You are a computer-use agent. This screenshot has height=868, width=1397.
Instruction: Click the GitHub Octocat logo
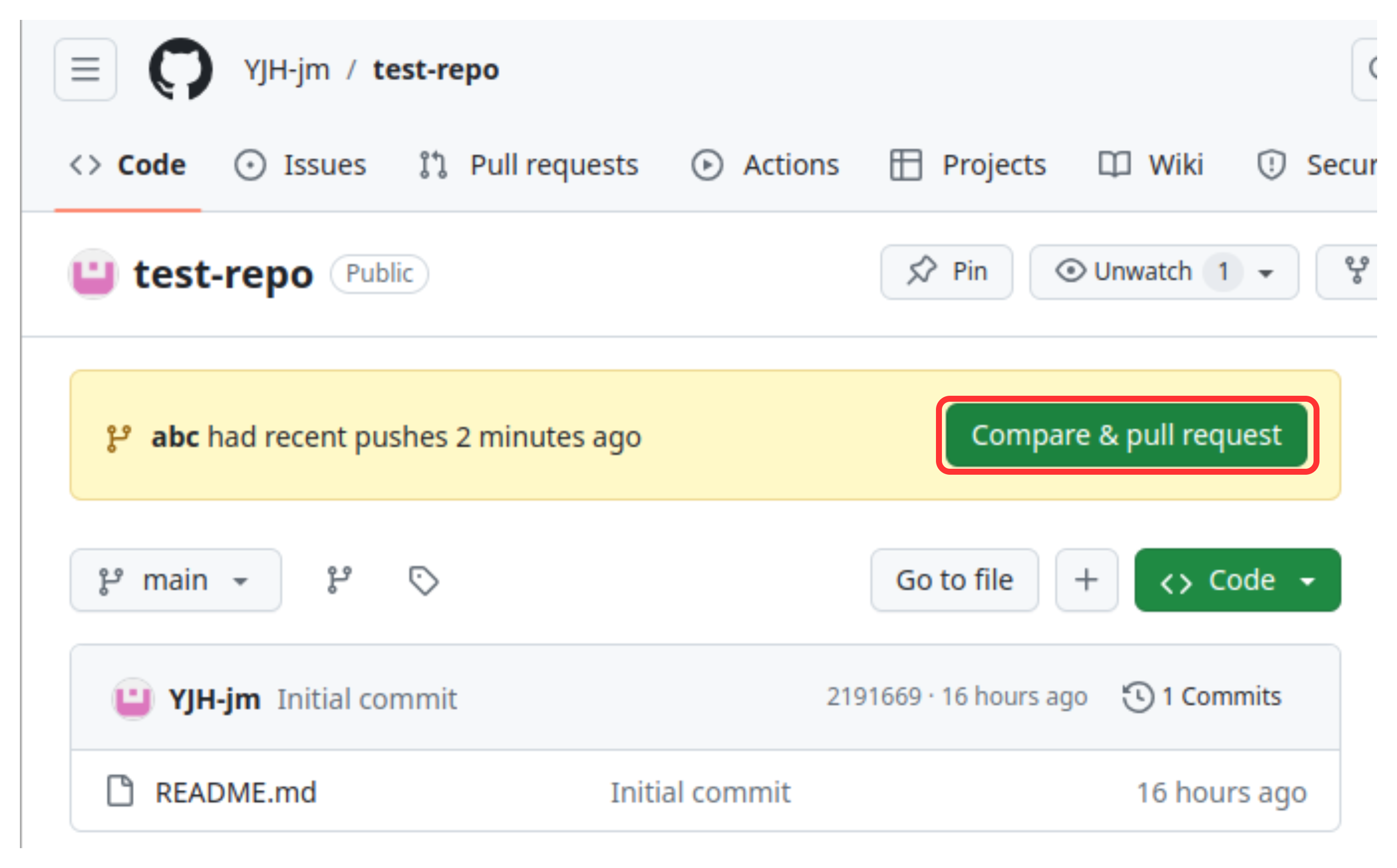[180, 70]
